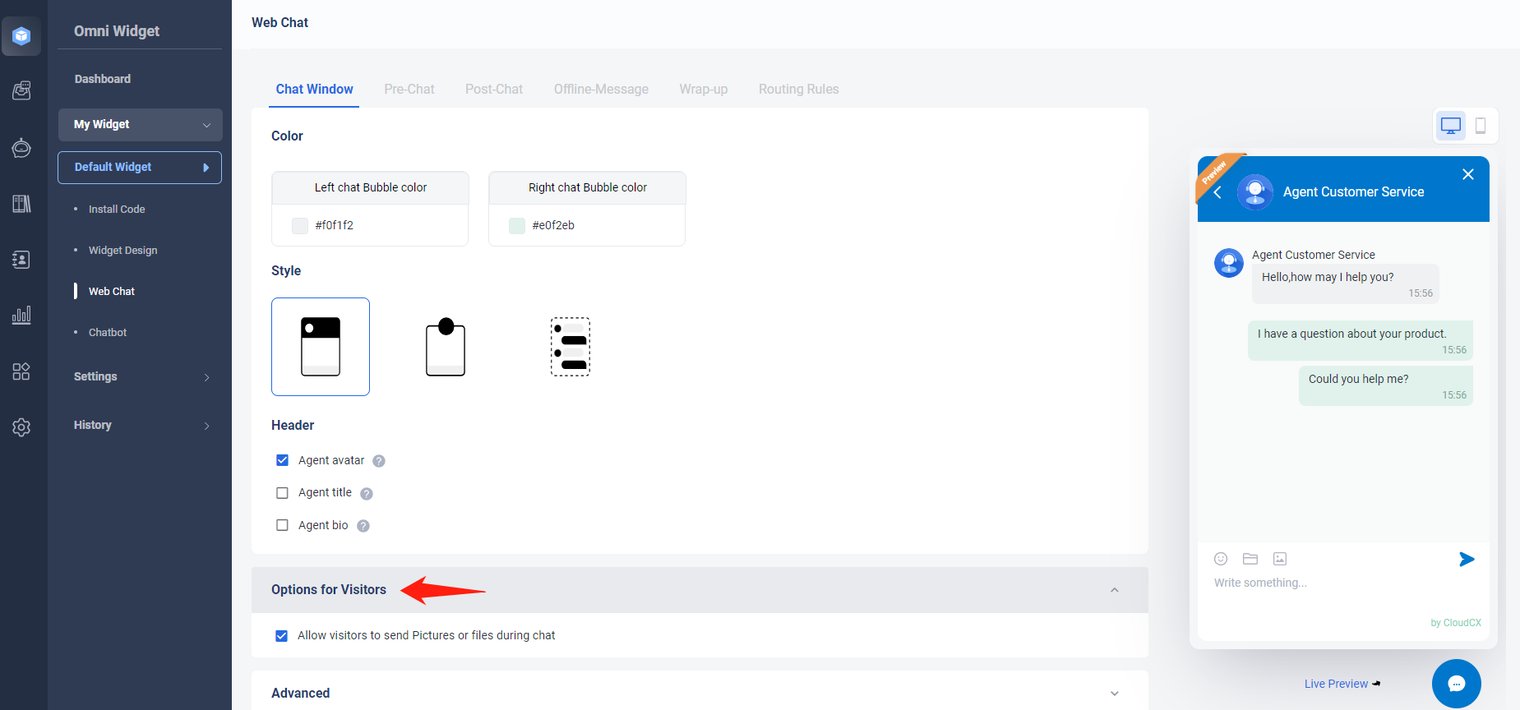Open the Live Preview link

(1336, 684)
